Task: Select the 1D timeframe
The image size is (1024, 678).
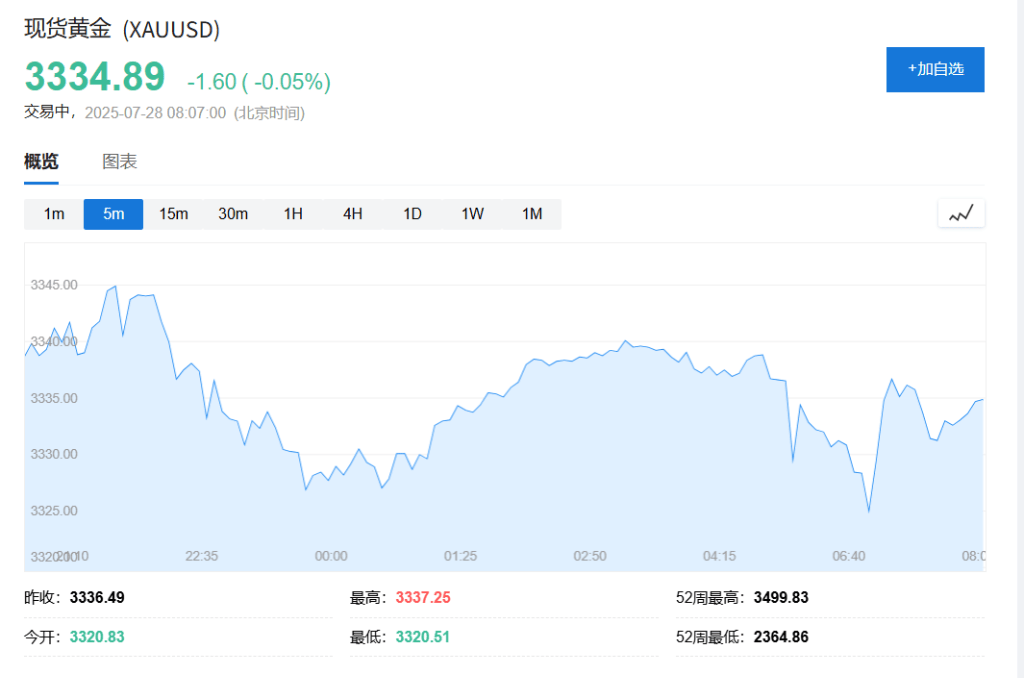Action: point(412,214)
